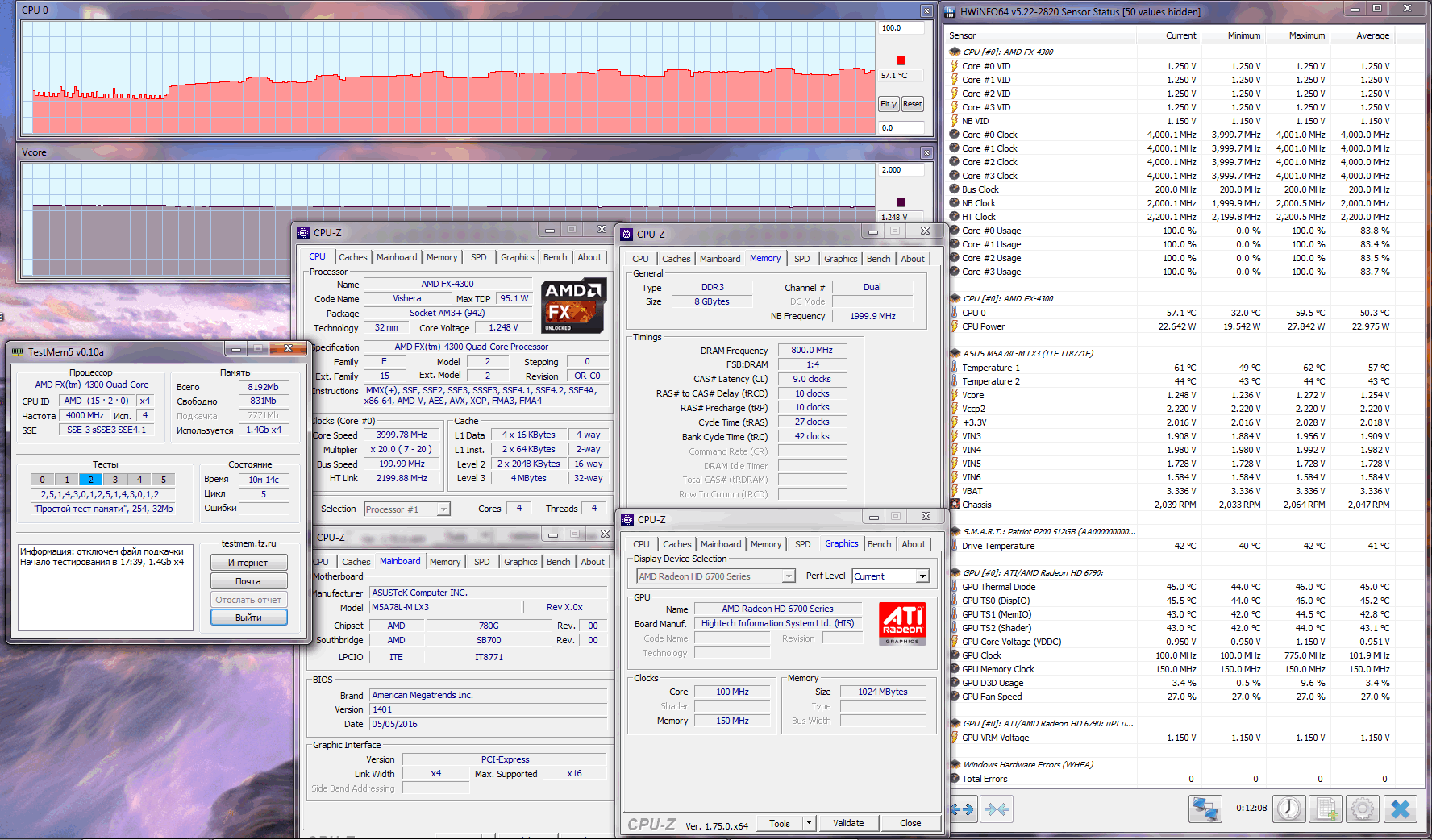Click 'Hightech Information System Ltd. (HIS)' field
This screenshot has width=1432, height=840.
[777, 623]
